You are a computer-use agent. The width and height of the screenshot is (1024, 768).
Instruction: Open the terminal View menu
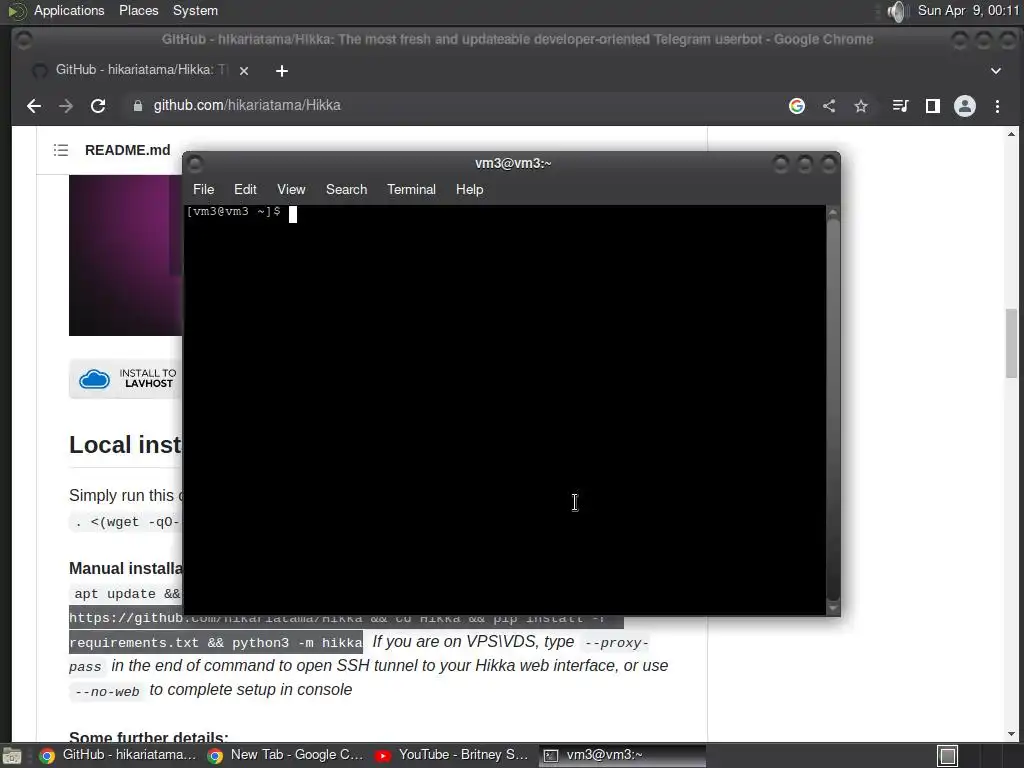click(x=291, y=189)
